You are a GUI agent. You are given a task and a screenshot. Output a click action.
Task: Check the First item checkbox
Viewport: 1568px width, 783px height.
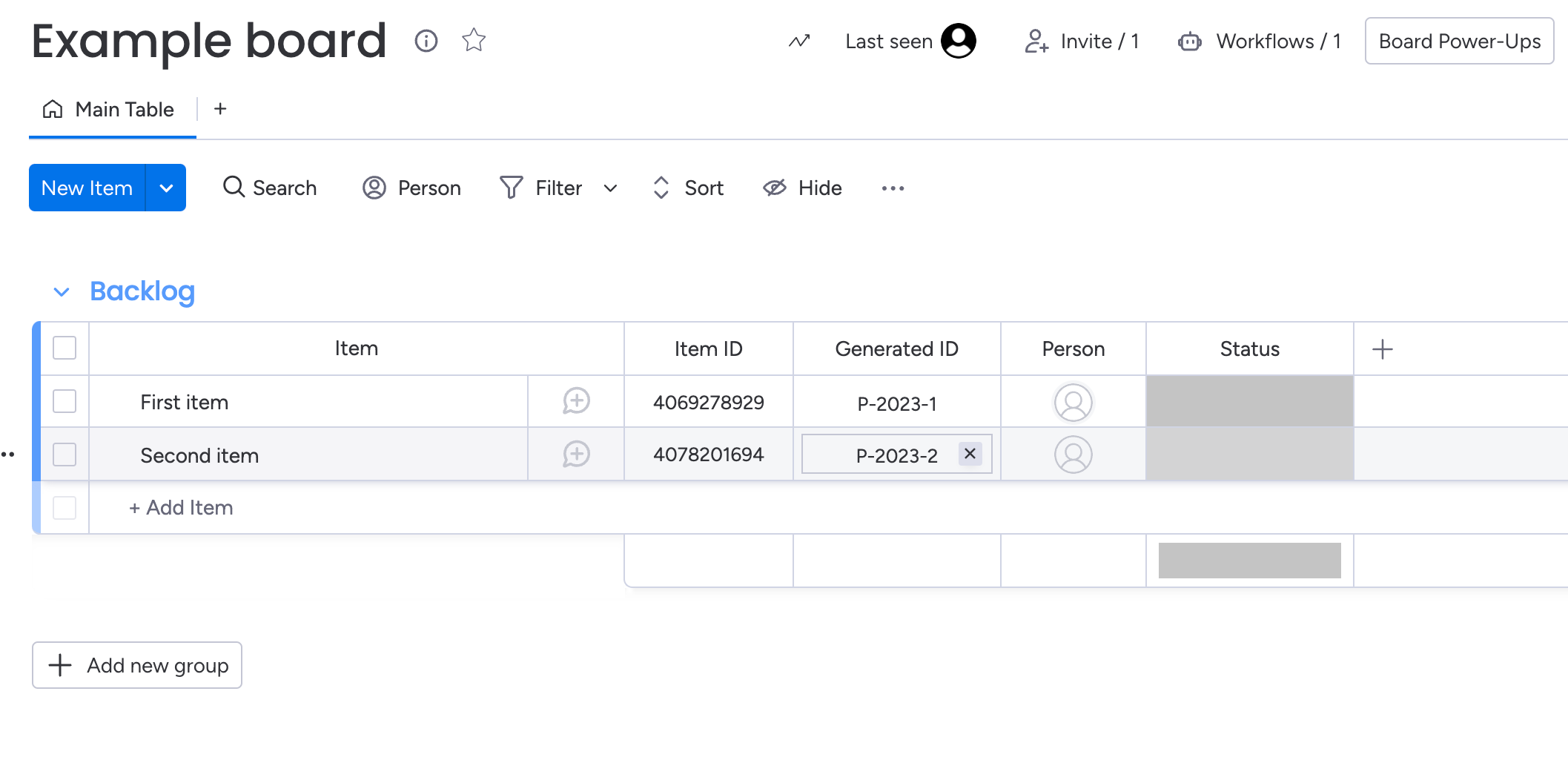(64, 401)
